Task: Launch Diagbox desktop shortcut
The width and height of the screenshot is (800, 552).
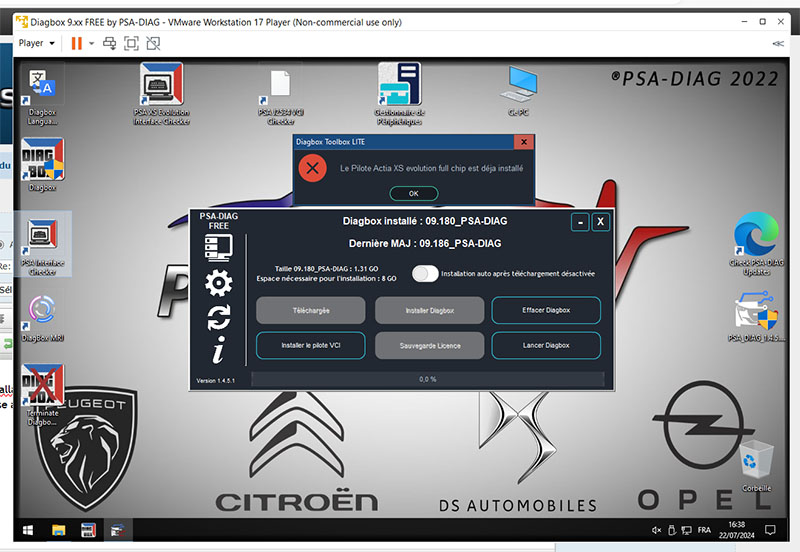Action: 42,164
